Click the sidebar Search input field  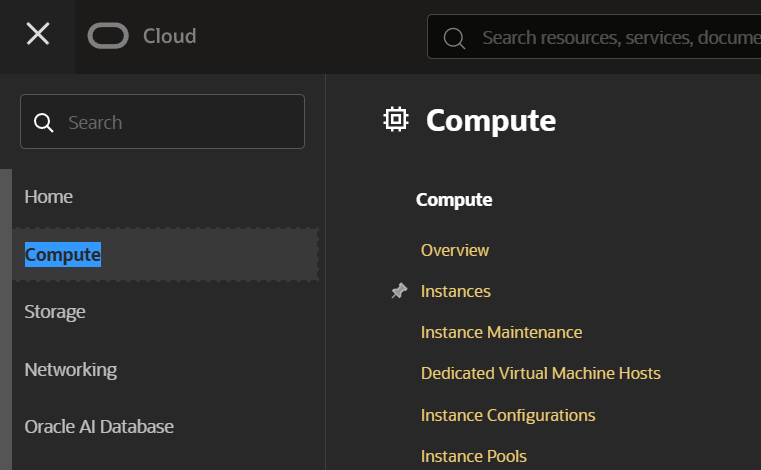point(162,122)
